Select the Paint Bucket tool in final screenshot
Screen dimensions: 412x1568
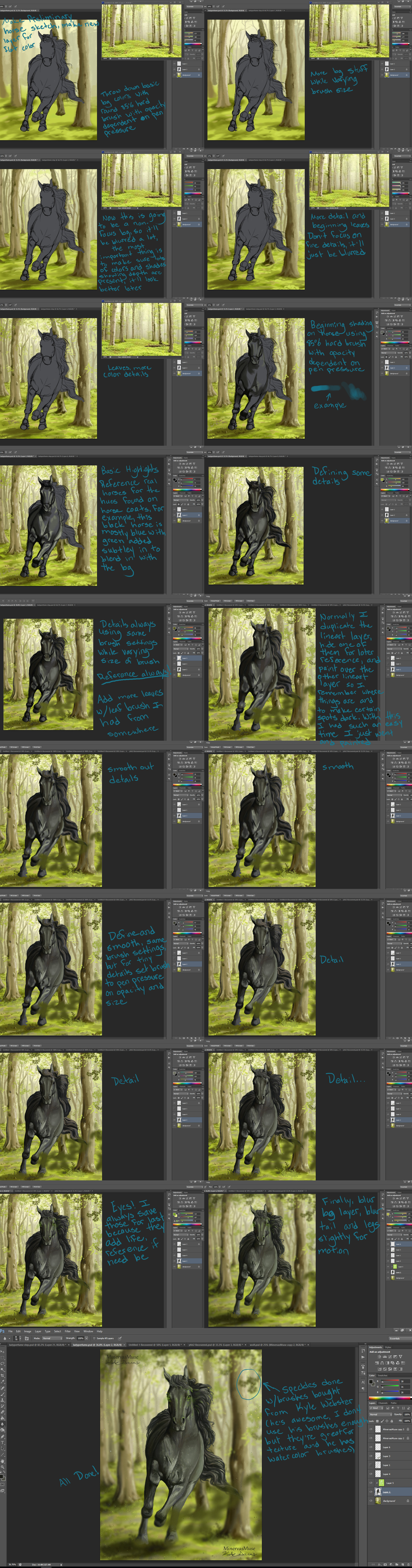pyautogui.click(x=2, y=1418)
